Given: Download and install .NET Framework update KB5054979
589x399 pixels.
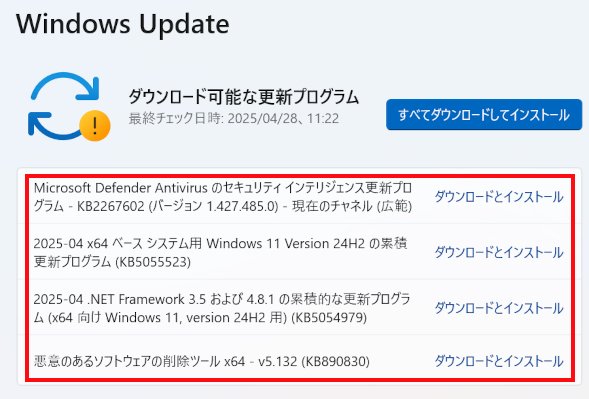Looking at the screenshot, I should [x=499, y=308].
